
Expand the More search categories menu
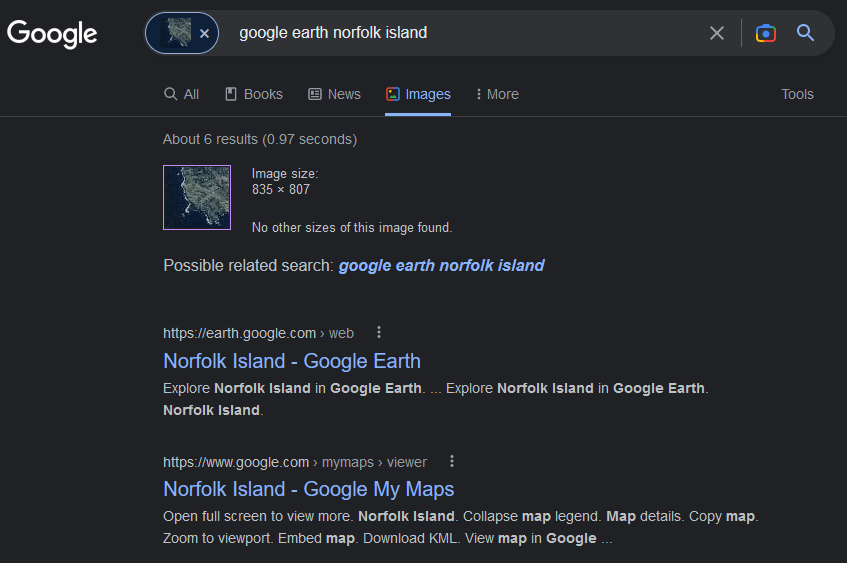click(x=497, y=94)
